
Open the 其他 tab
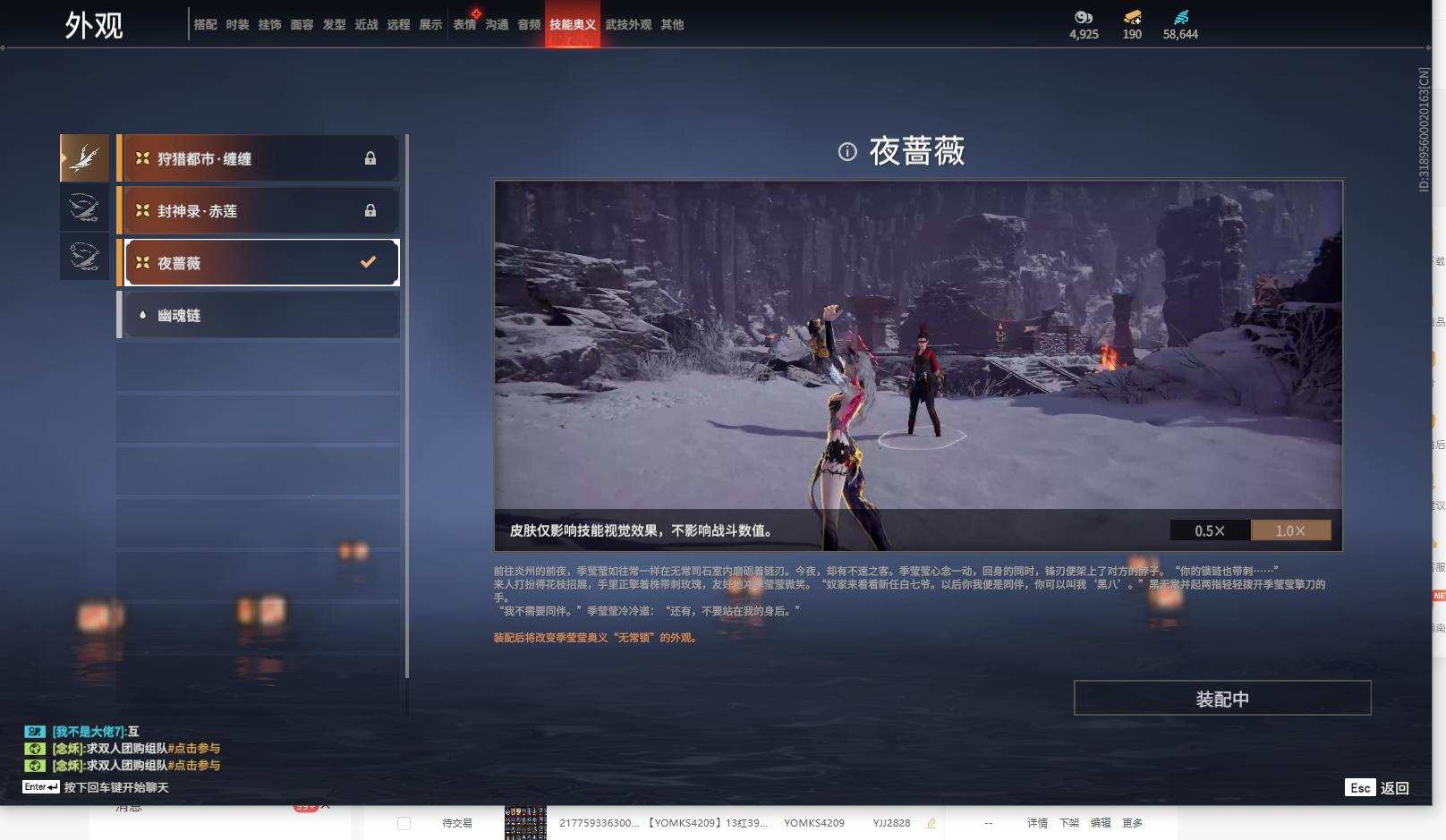point(673,24)
